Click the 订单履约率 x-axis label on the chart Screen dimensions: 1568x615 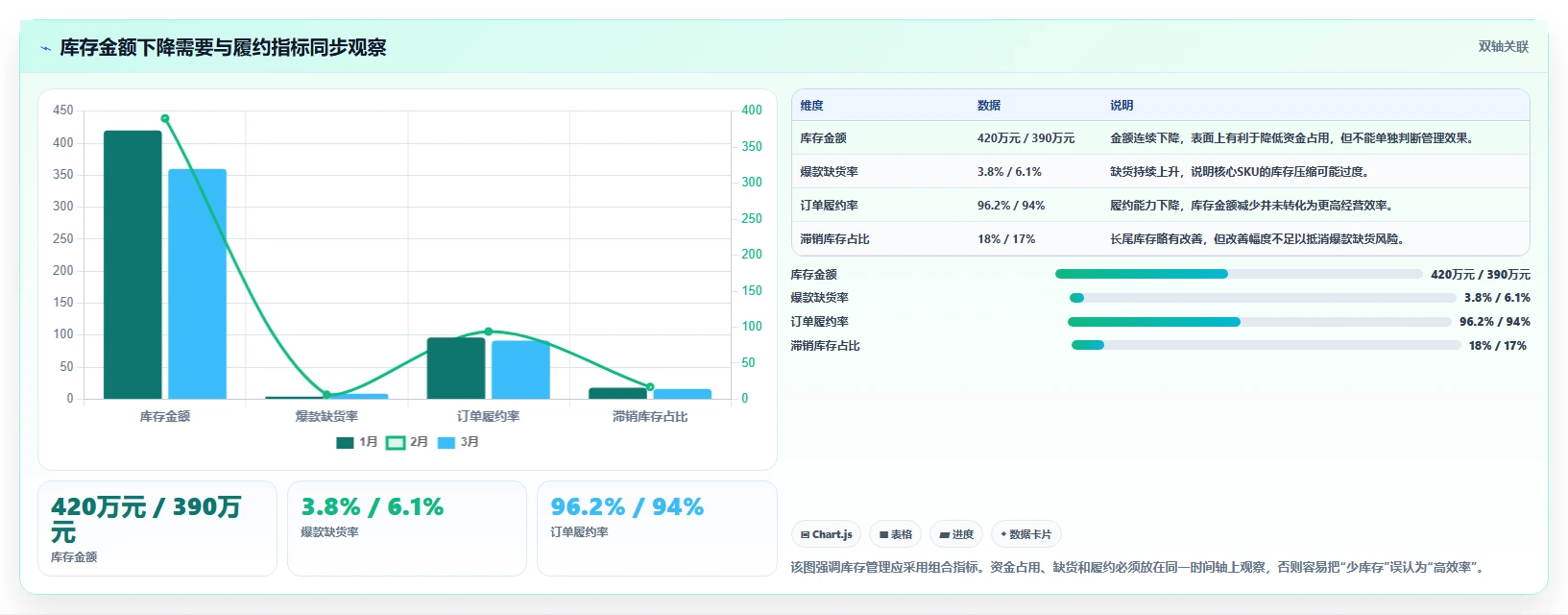click(x=488, y=417)
